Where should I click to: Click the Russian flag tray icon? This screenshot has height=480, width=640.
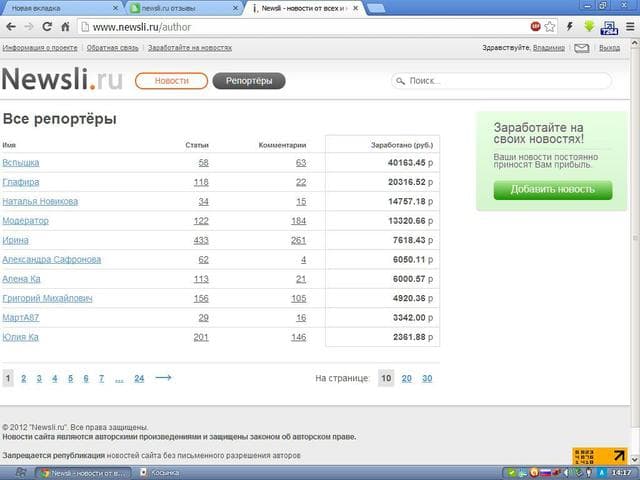click(x=546, y=473)
